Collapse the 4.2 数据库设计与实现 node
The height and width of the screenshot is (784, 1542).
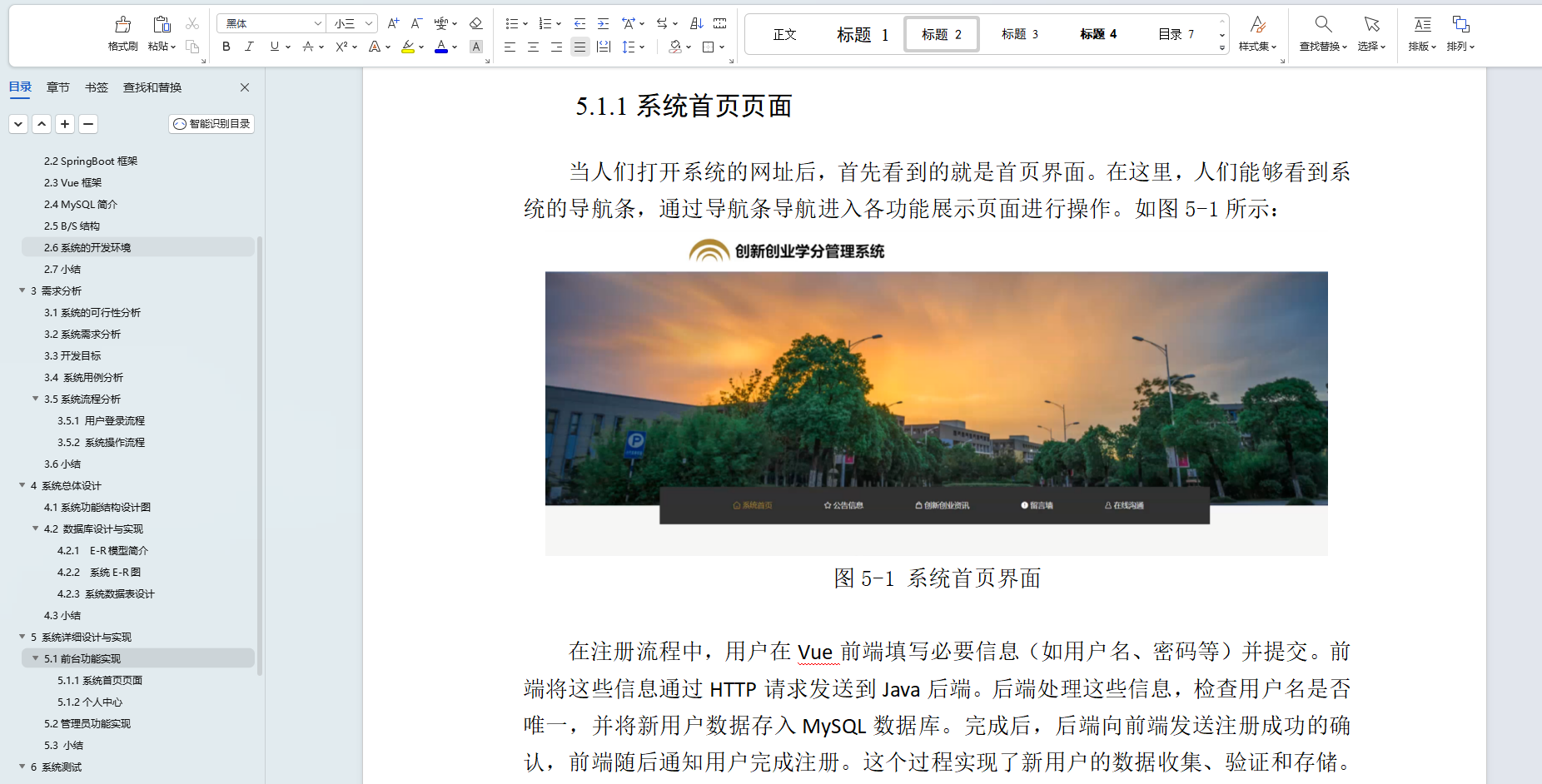pyautogui.click(x=36, y=528)
